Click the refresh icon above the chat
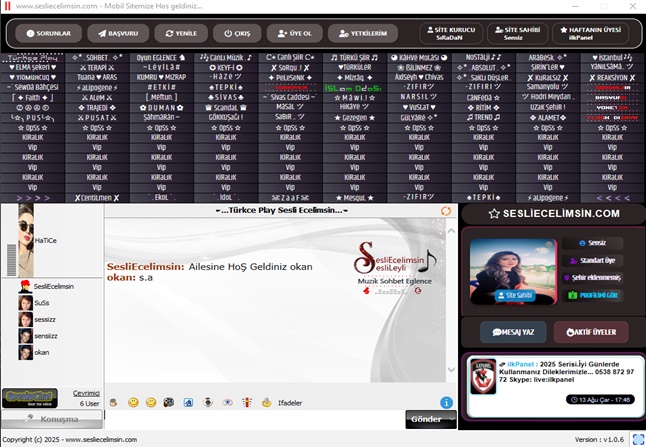Image resolution: width=646 pixels, height=447 pixels. click(446, 211)
